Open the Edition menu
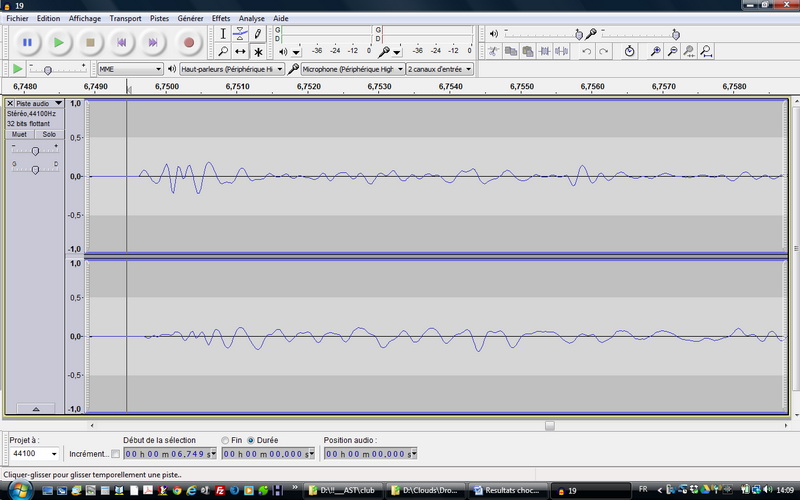This screenshot has height=500, width=800. pos(48,18)
